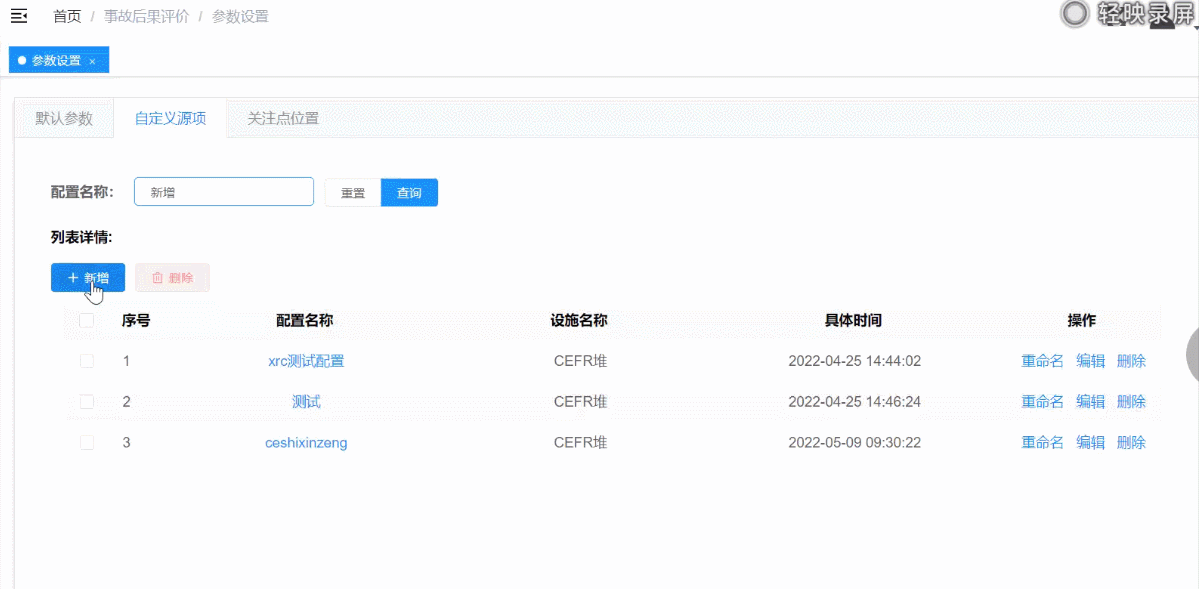Tick the select-all header checkbox
Screen dimensions: 1199x589
pos(87,321)
